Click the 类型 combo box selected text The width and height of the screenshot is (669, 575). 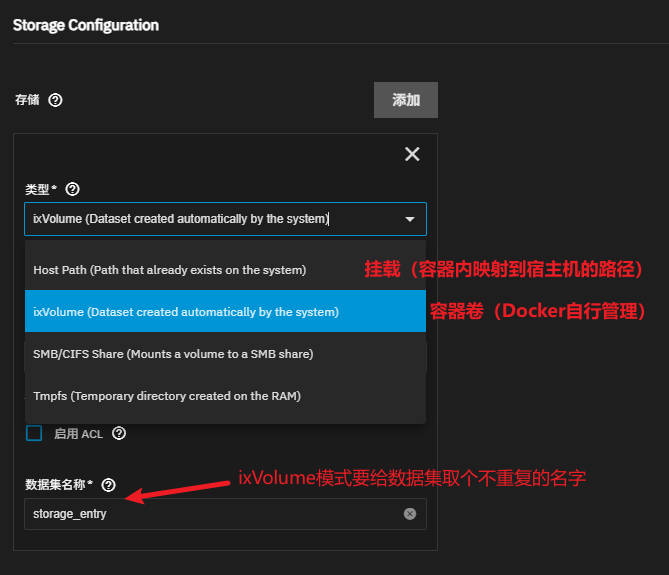coord(181,219)
